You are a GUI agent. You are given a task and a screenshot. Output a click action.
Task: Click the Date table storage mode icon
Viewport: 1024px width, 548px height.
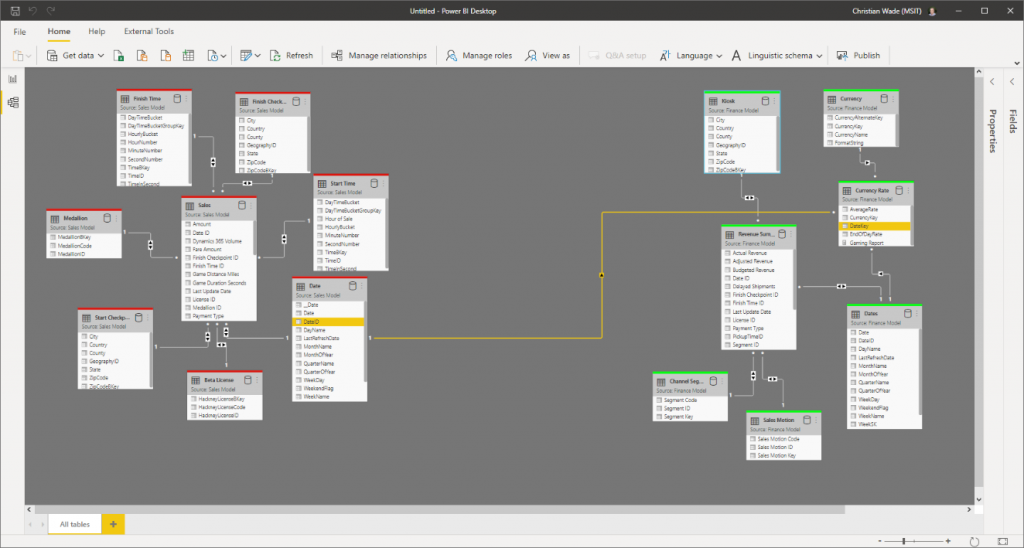point(353,286)
